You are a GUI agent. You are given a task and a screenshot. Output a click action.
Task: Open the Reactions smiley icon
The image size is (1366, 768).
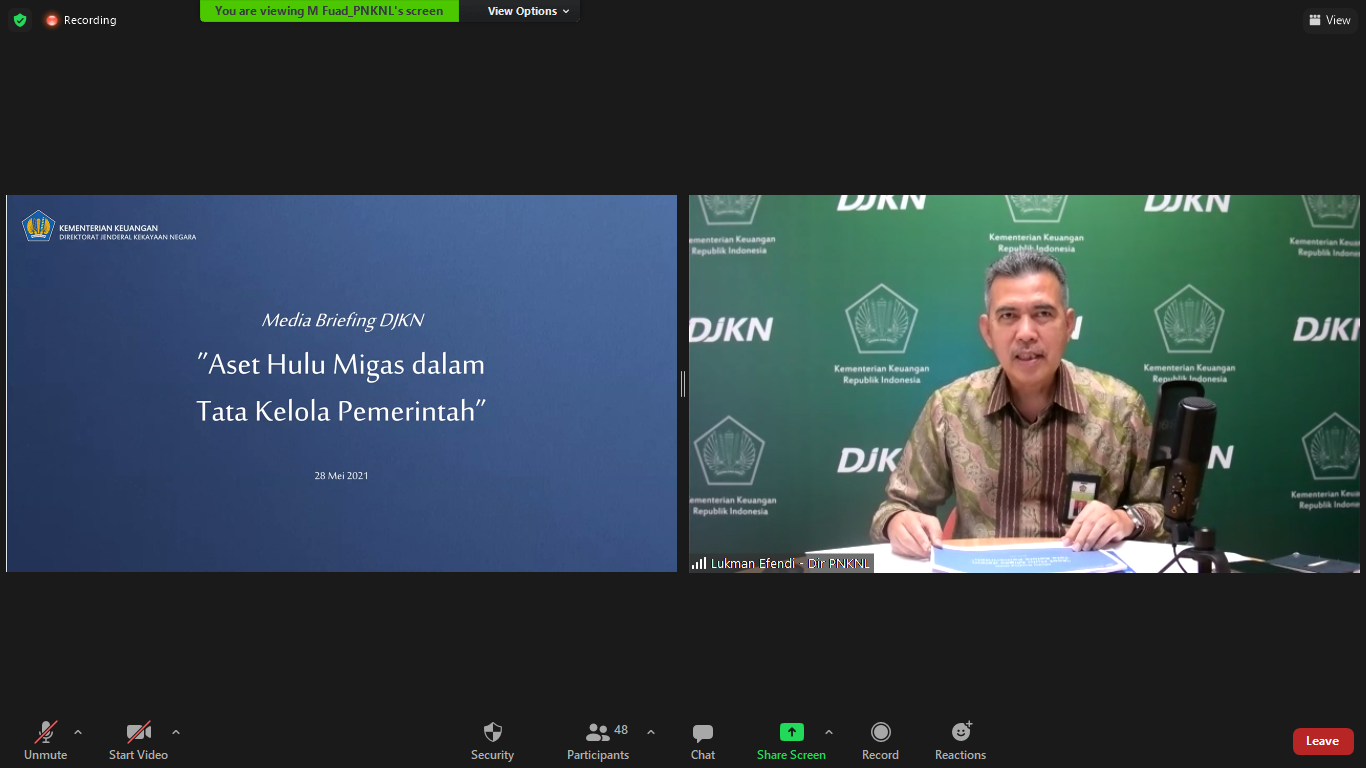coord(960,733)
